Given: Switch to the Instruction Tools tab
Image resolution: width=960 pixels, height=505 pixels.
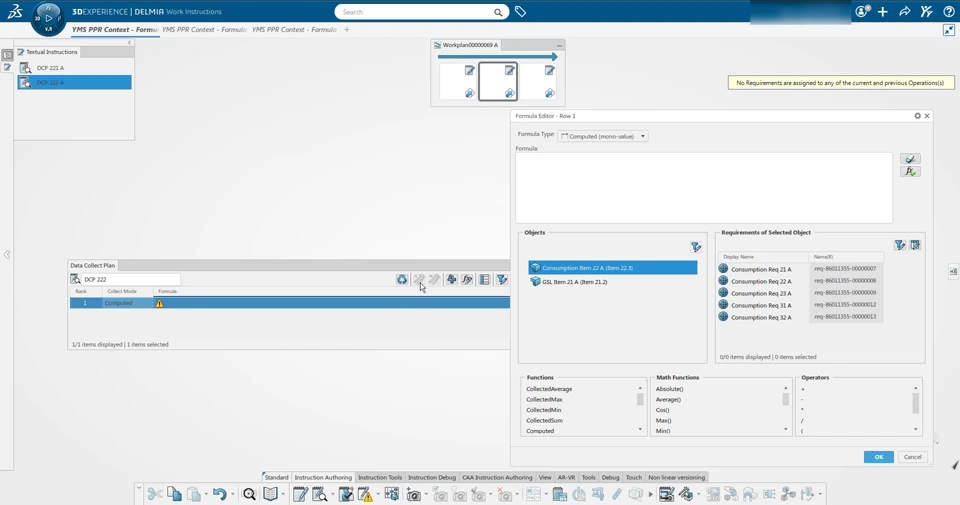Looking at the screenshot, I should 380,477.
